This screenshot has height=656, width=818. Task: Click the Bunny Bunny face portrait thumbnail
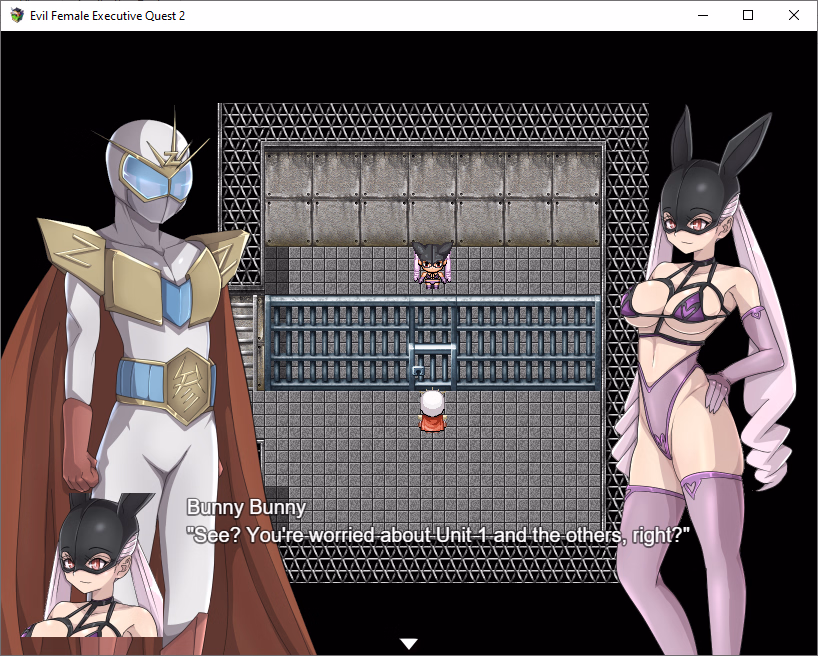[91, 565]
